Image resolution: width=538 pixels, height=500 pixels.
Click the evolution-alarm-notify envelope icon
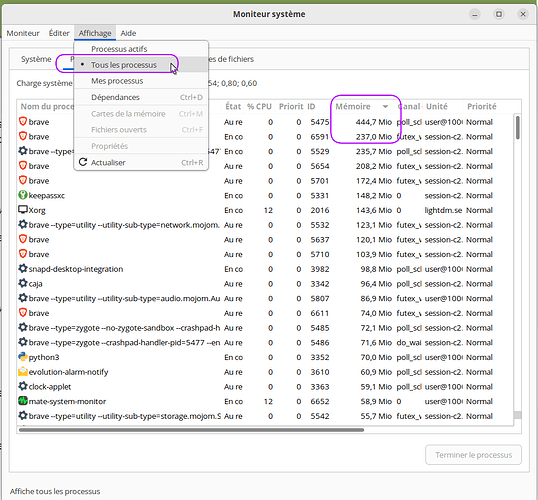(x=23, y=372)
